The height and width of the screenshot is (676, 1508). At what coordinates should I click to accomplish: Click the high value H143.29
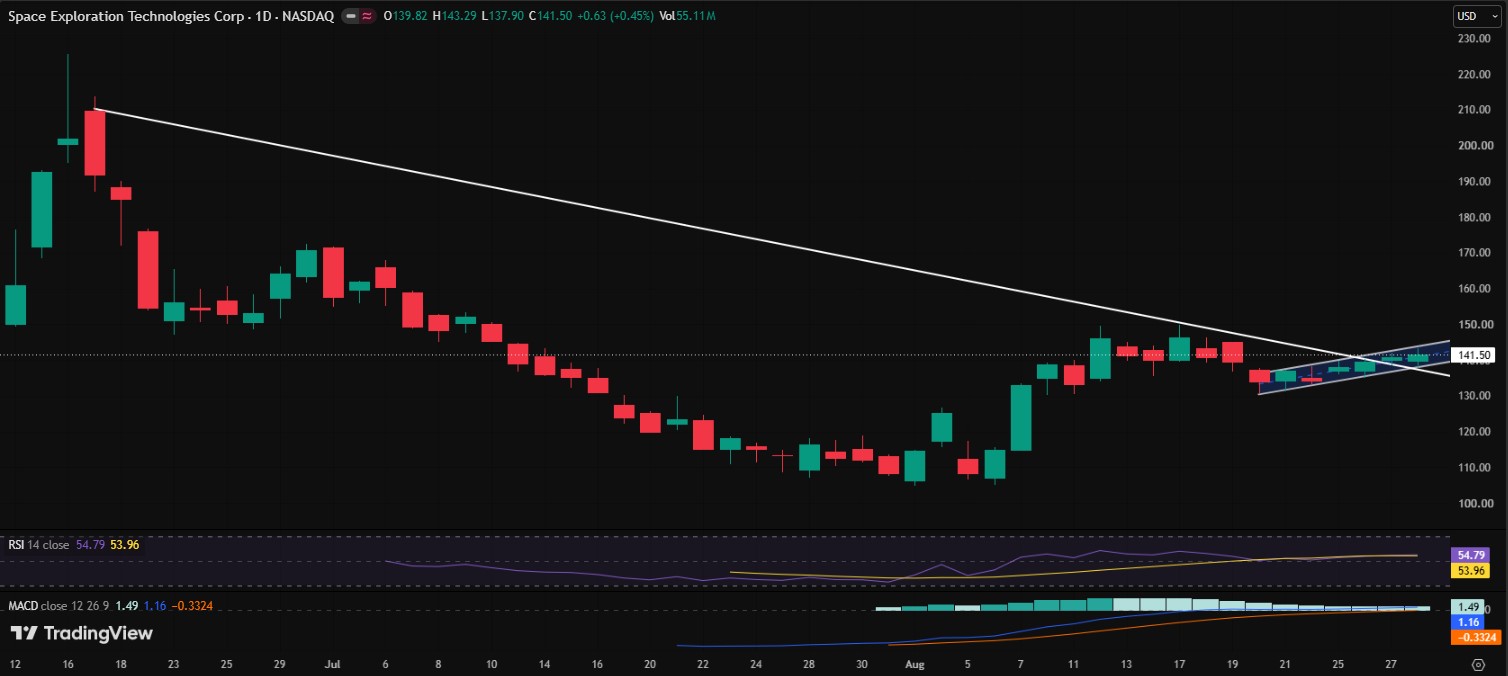pyautogui.click(x=455, y=17)
